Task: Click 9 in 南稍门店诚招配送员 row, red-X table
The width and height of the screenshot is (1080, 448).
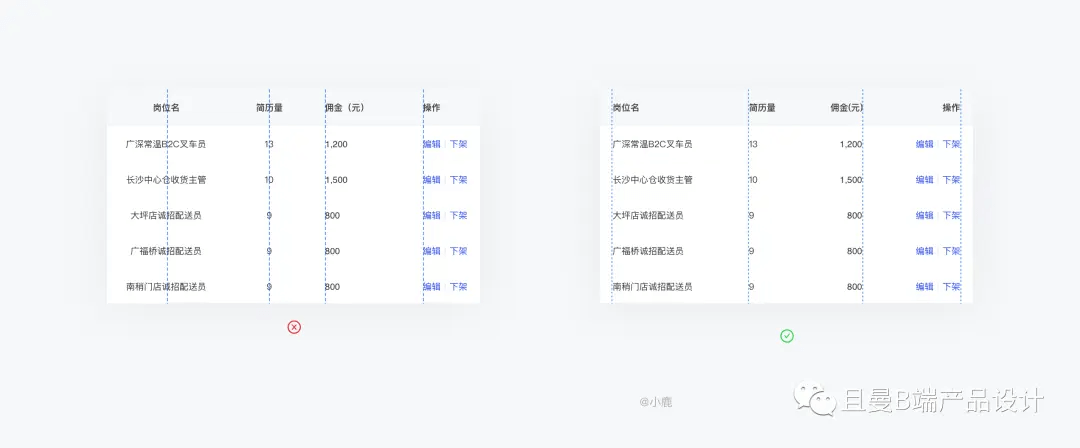Action: tap(269, 287)
